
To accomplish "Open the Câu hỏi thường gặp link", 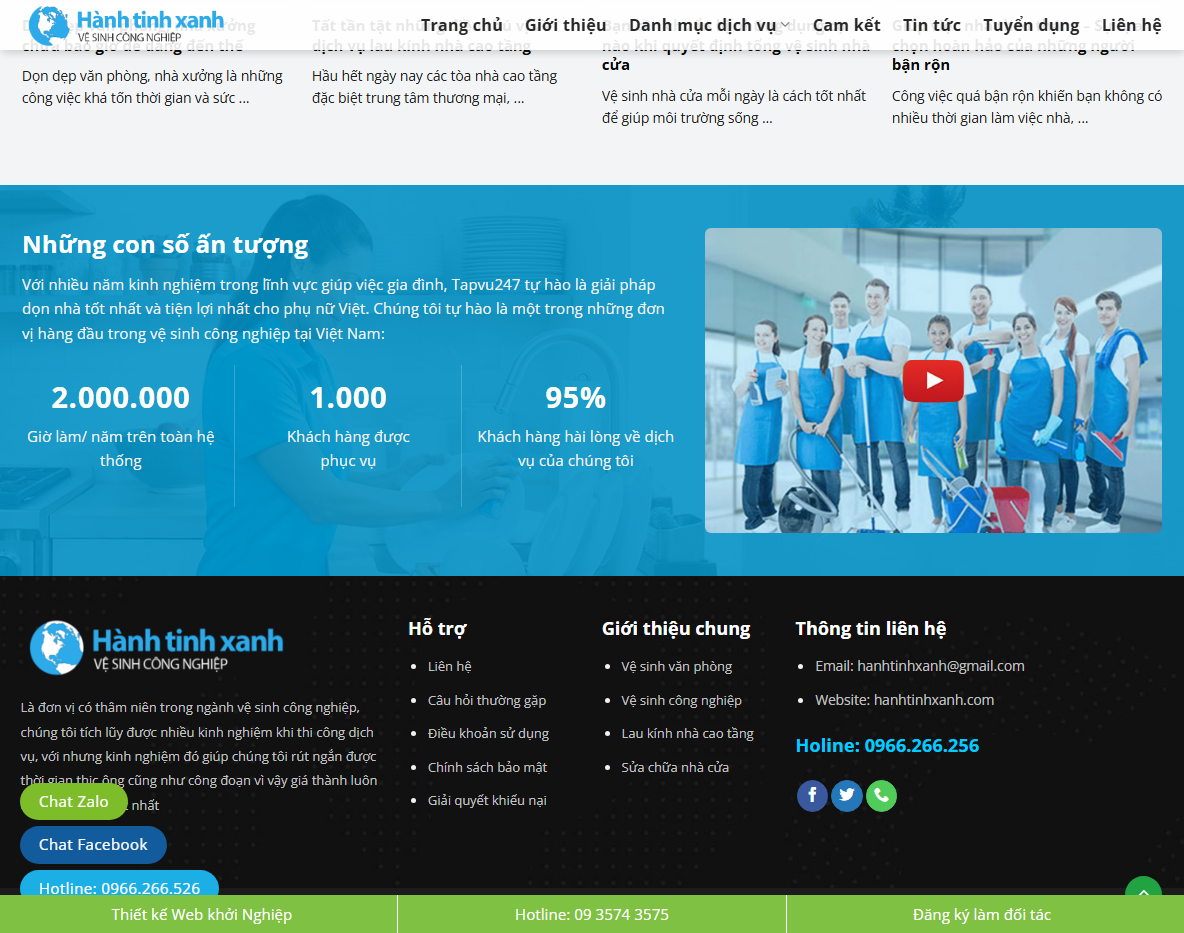I will (x=487, y=700).
